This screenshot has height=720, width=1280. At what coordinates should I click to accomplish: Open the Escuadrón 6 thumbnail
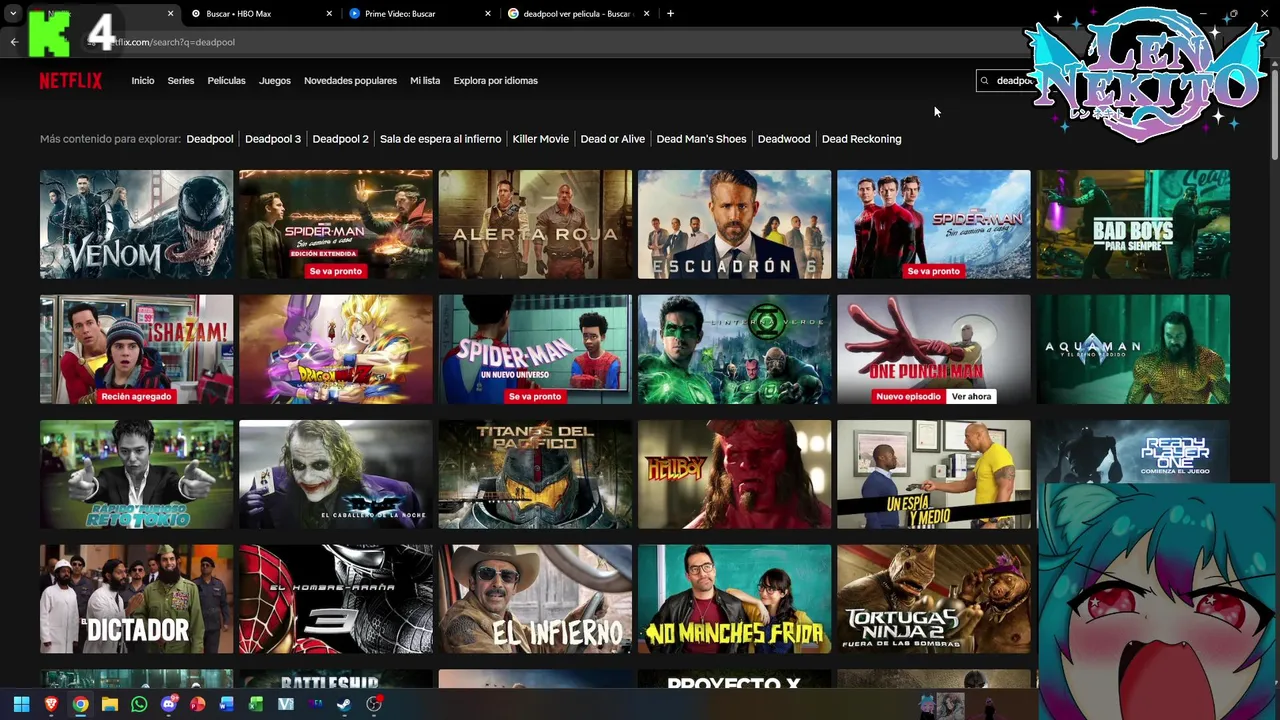tap(735, 224)
